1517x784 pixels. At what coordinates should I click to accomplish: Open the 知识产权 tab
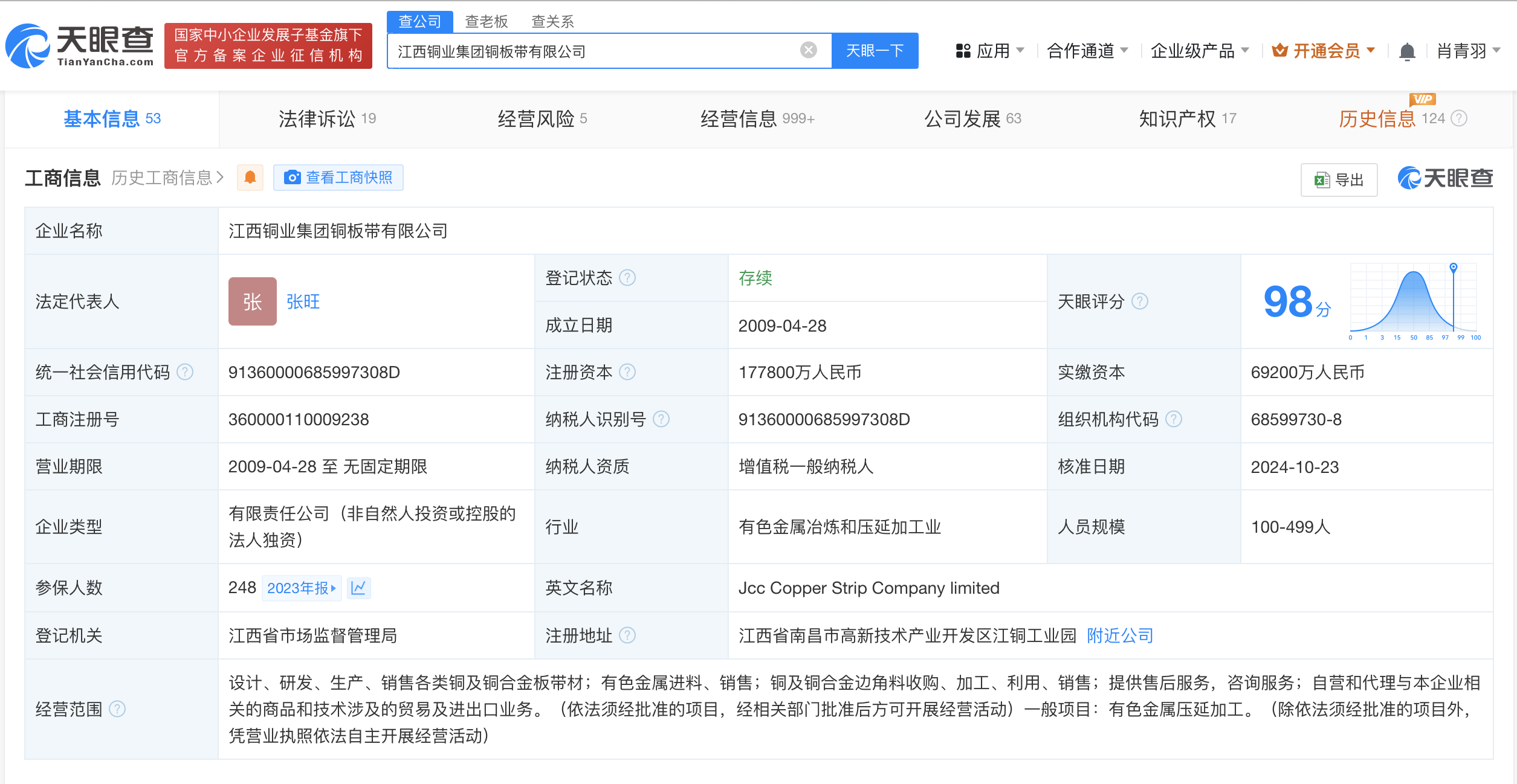pyautogui.click(x=1188, y=119)
